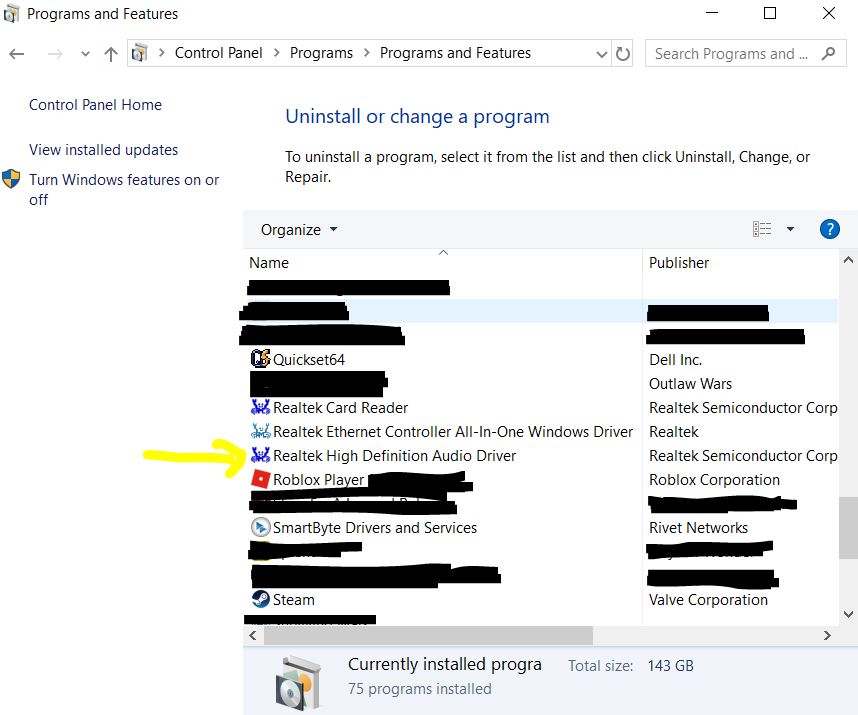The width and height of the screenshot is (858, 715).
Task: Click the 75 programs installed text
Action: click(x=420, y=689)
